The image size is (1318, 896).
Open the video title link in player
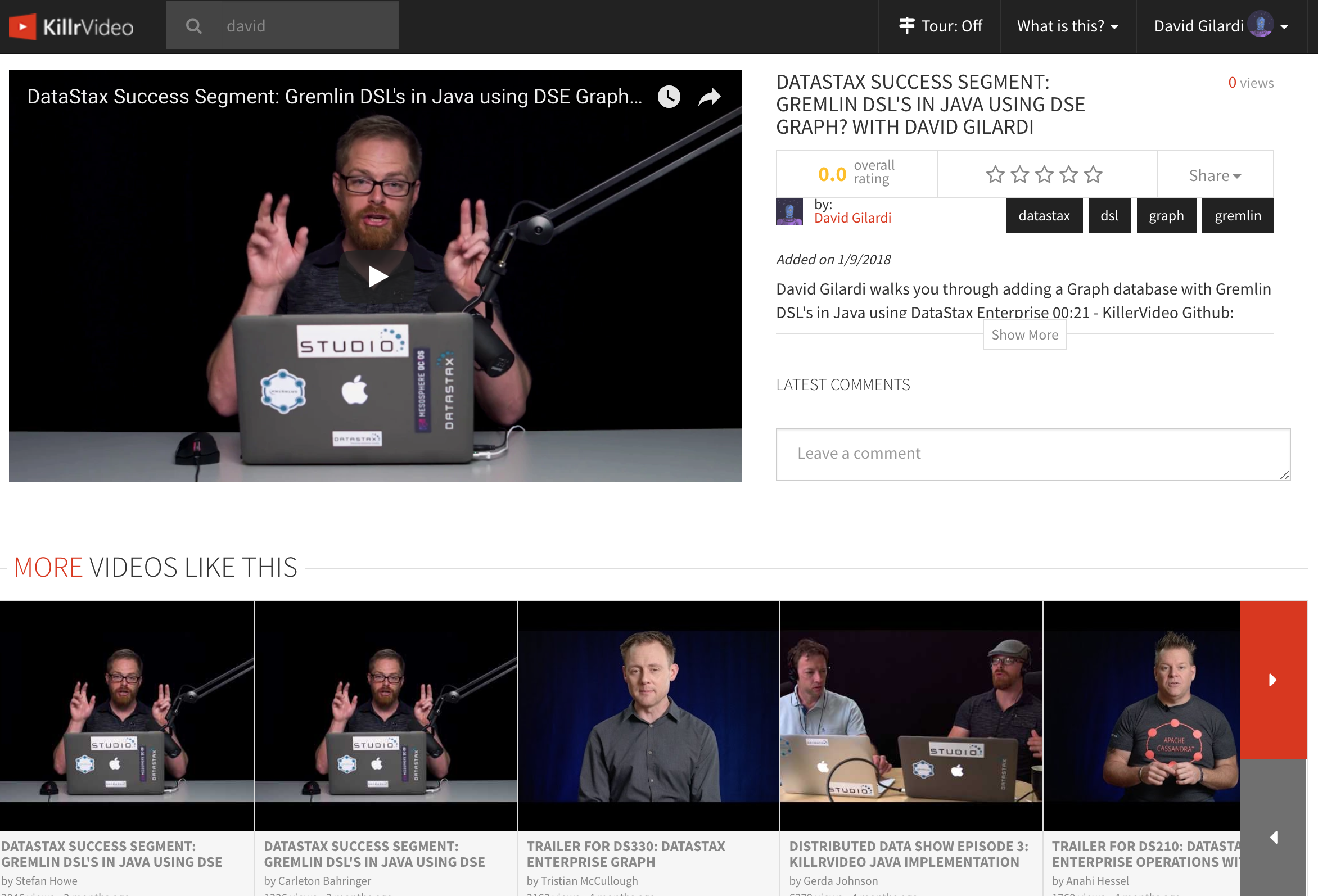(335, 97)
